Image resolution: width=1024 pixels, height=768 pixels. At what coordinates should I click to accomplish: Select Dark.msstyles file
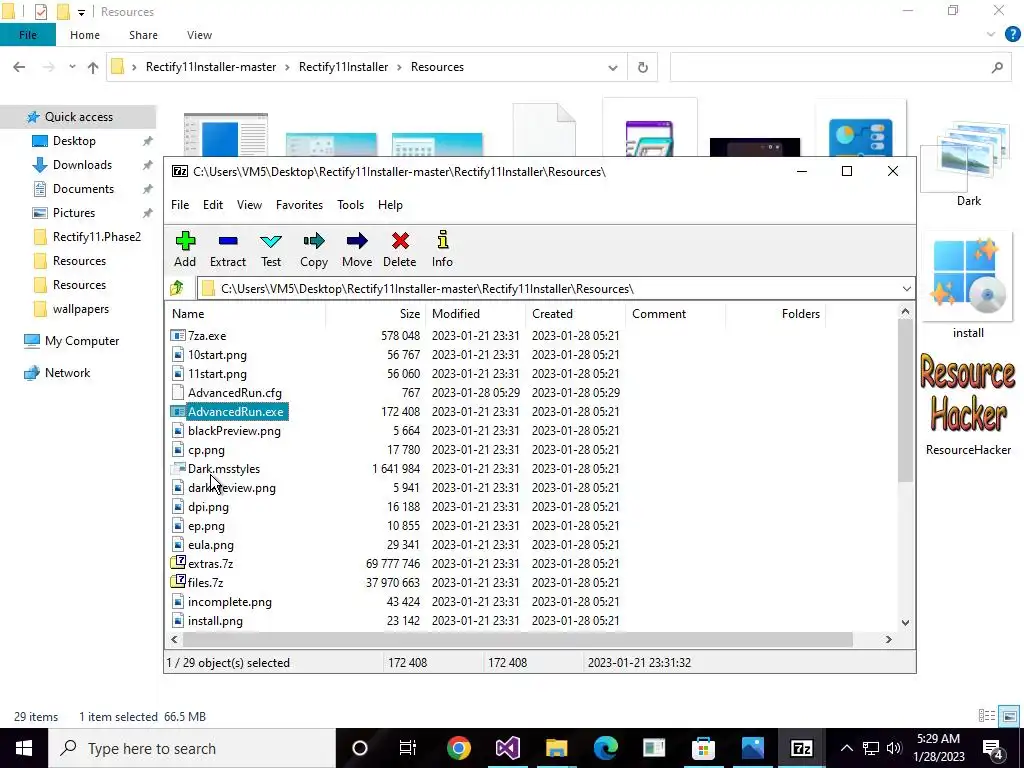tap(224, 468)
